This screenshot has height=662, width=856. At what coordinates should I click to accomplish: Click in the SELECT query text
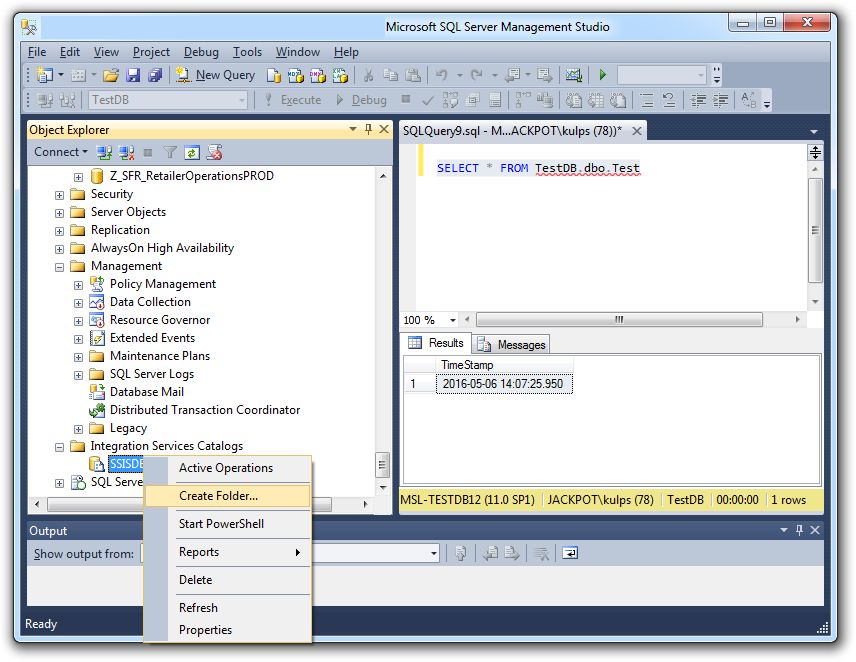point(538,168)
